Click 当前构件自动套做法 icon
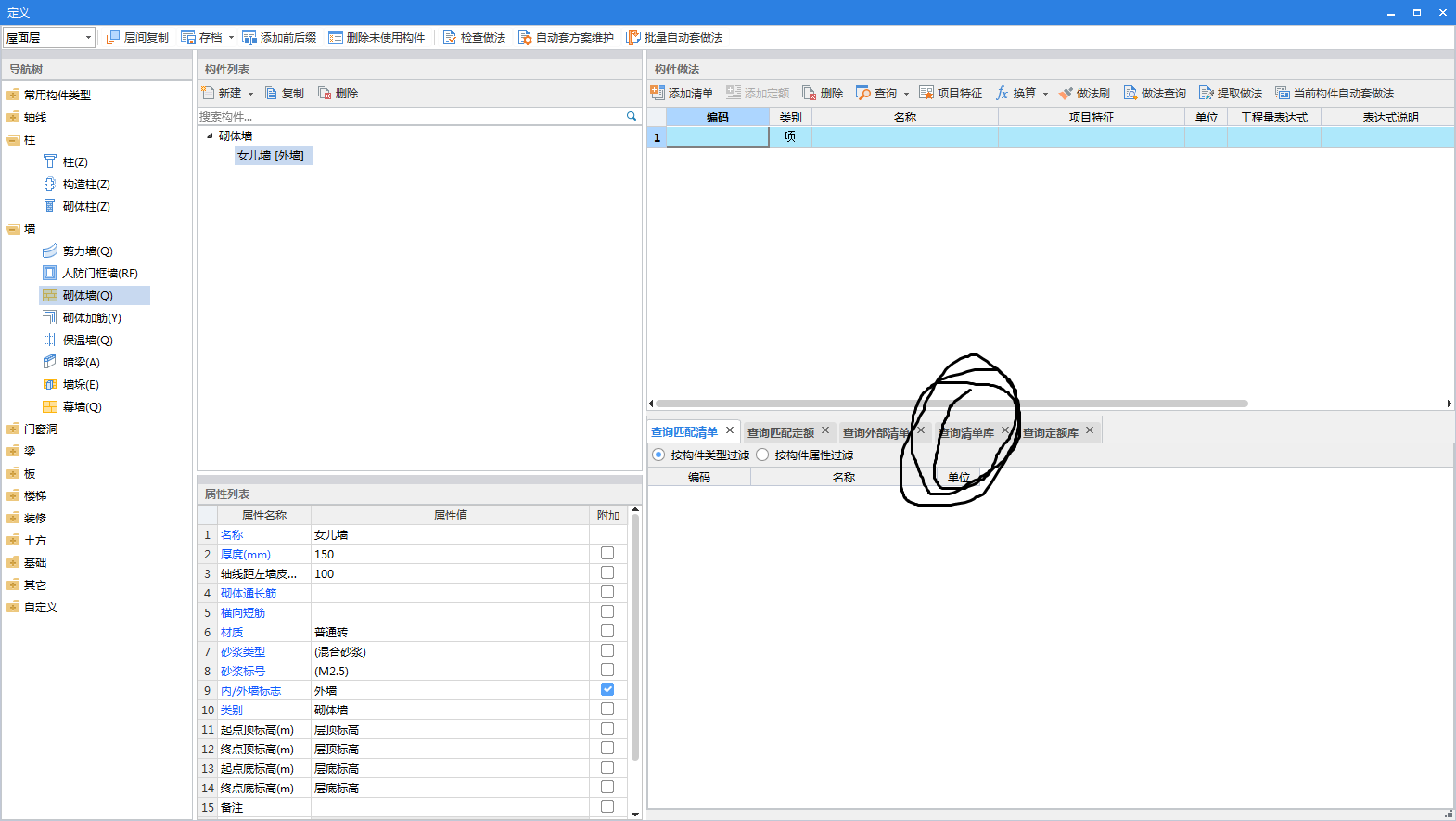Screen dimensions: 1456x821 1283,93
